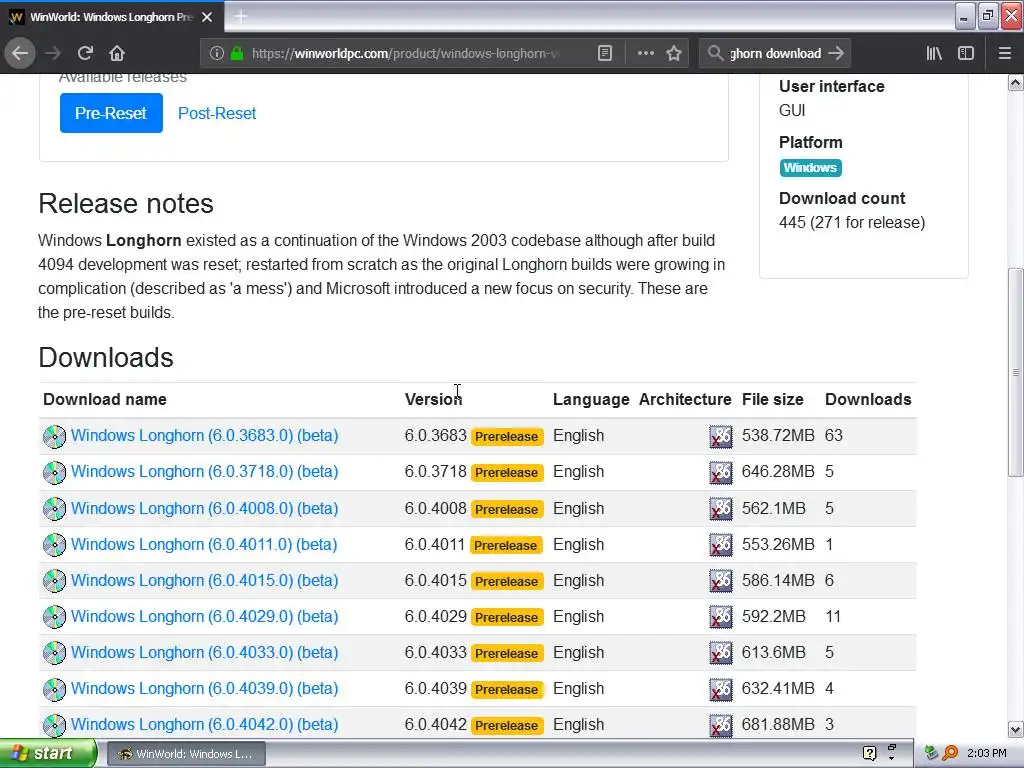
Task: Restore down the browser window
Action: [988, 16]
